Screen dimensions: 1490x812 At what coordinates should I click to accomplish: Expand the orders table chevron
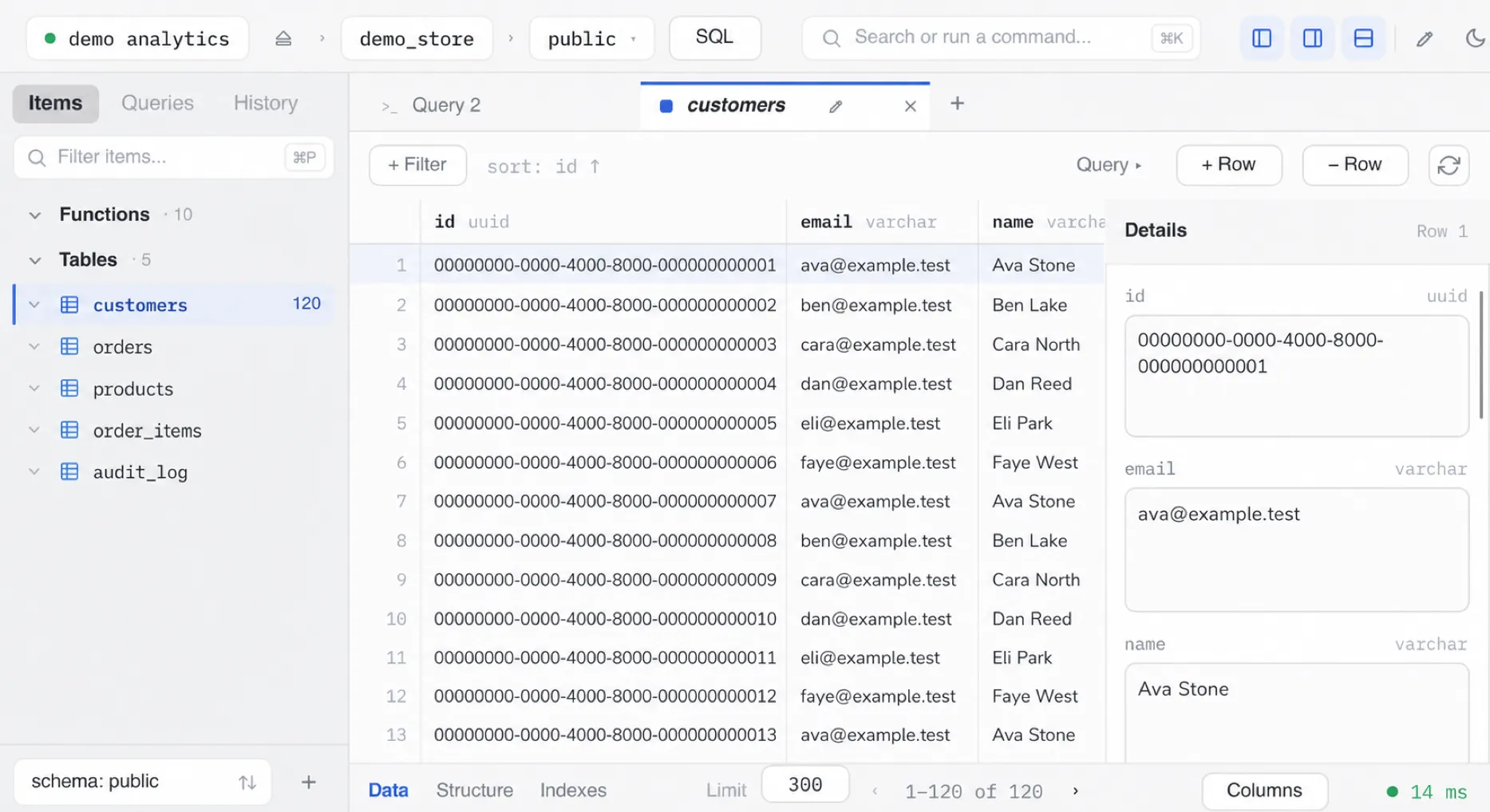coord(34,346)
